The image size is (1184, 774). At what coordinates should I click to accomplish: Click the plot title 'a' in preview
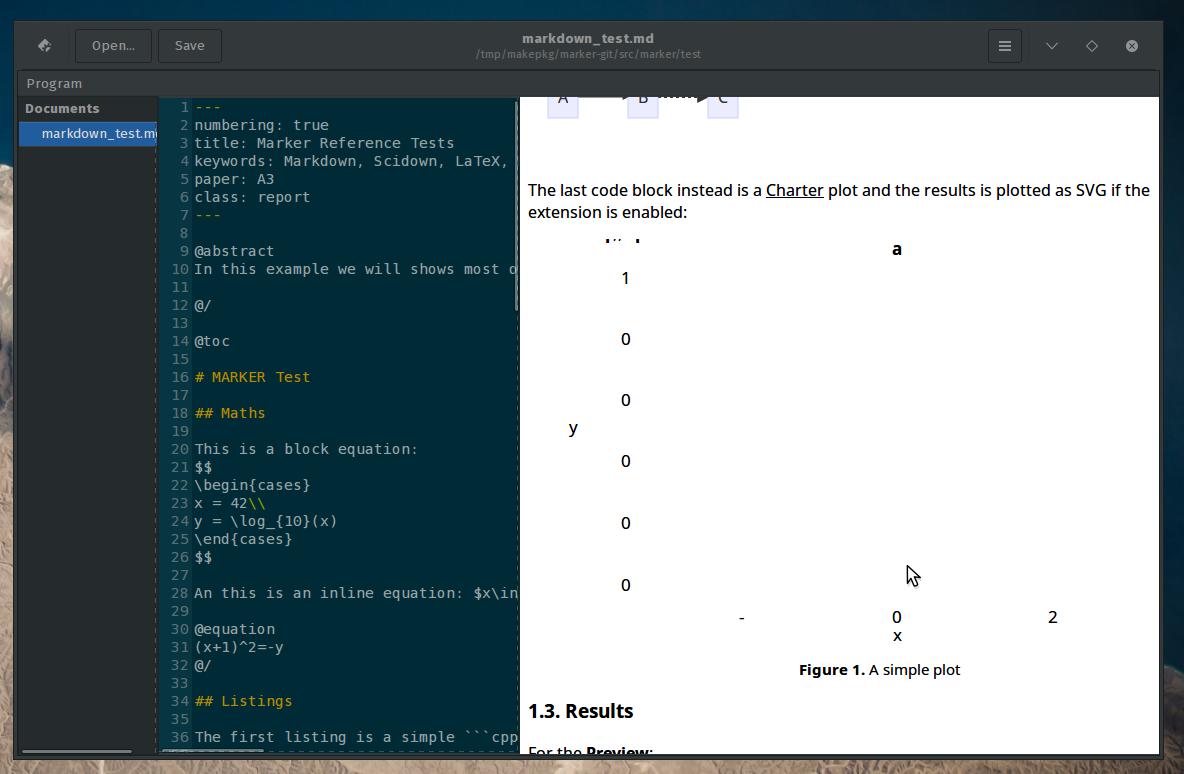(x=897, y=249)
